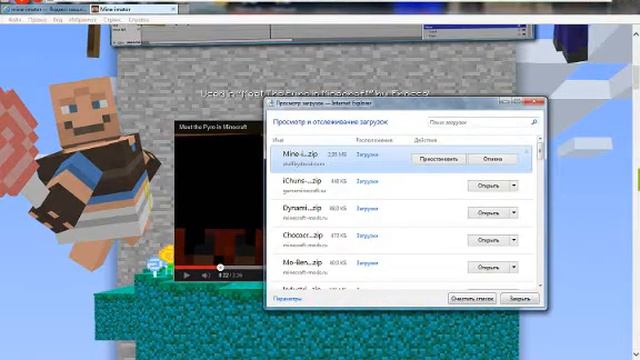The height and width of the screenshot is (360, 640).
Task: Click the download search input field
Action: pyautogui.click(x=479, y=122)
